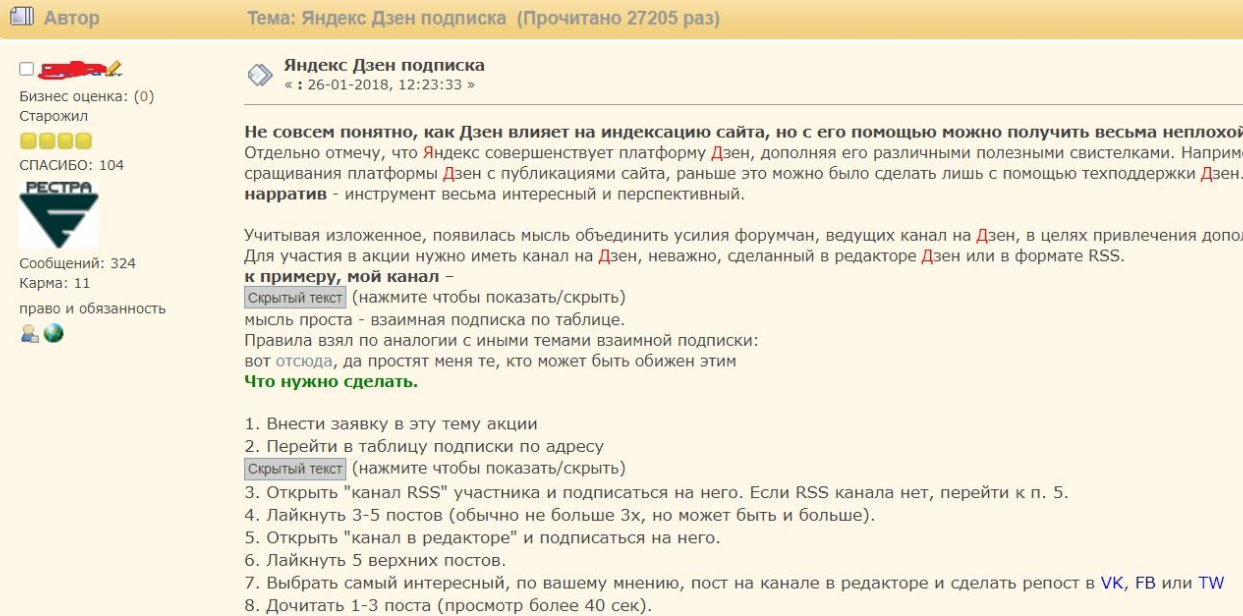Show hidden text after 'мой канал'
Viewport: 1243px width, 616px height.
[296, 298]
